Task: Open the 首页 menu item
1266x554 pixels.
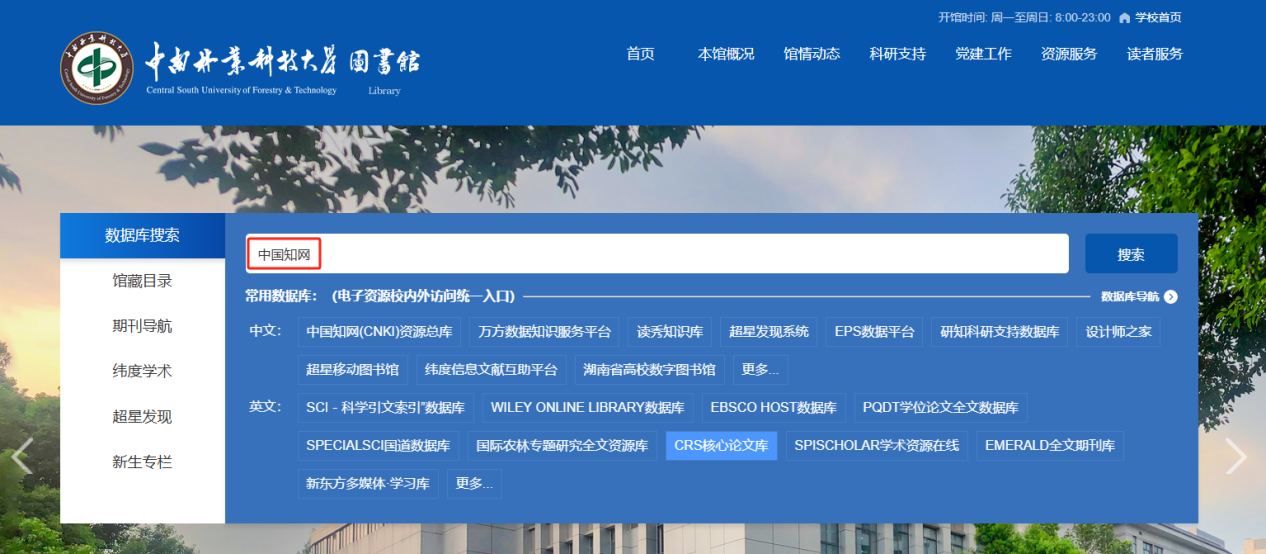Action: pyautogui.click(x=640, y=54)
